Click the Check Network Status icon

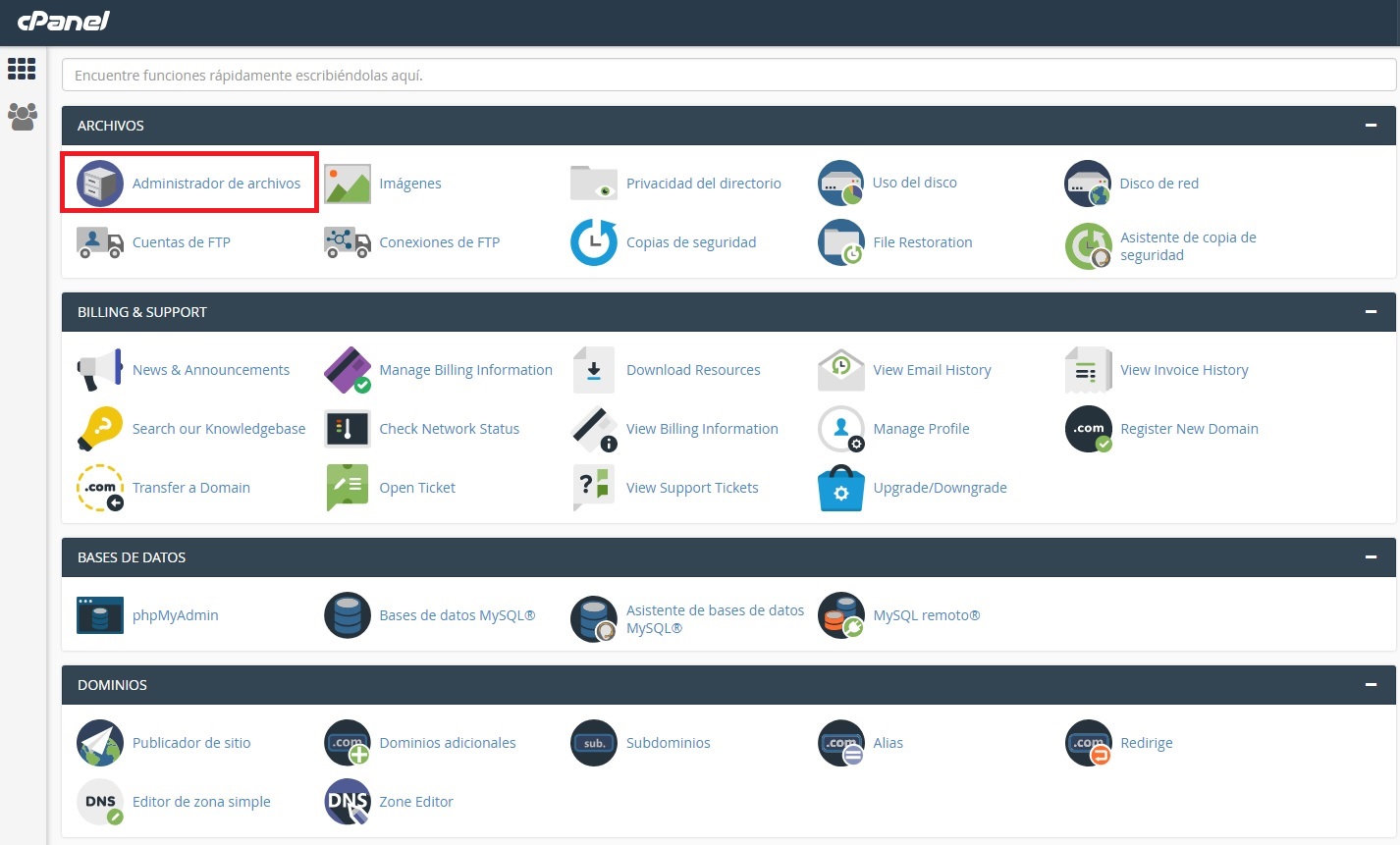click(348, 429)
